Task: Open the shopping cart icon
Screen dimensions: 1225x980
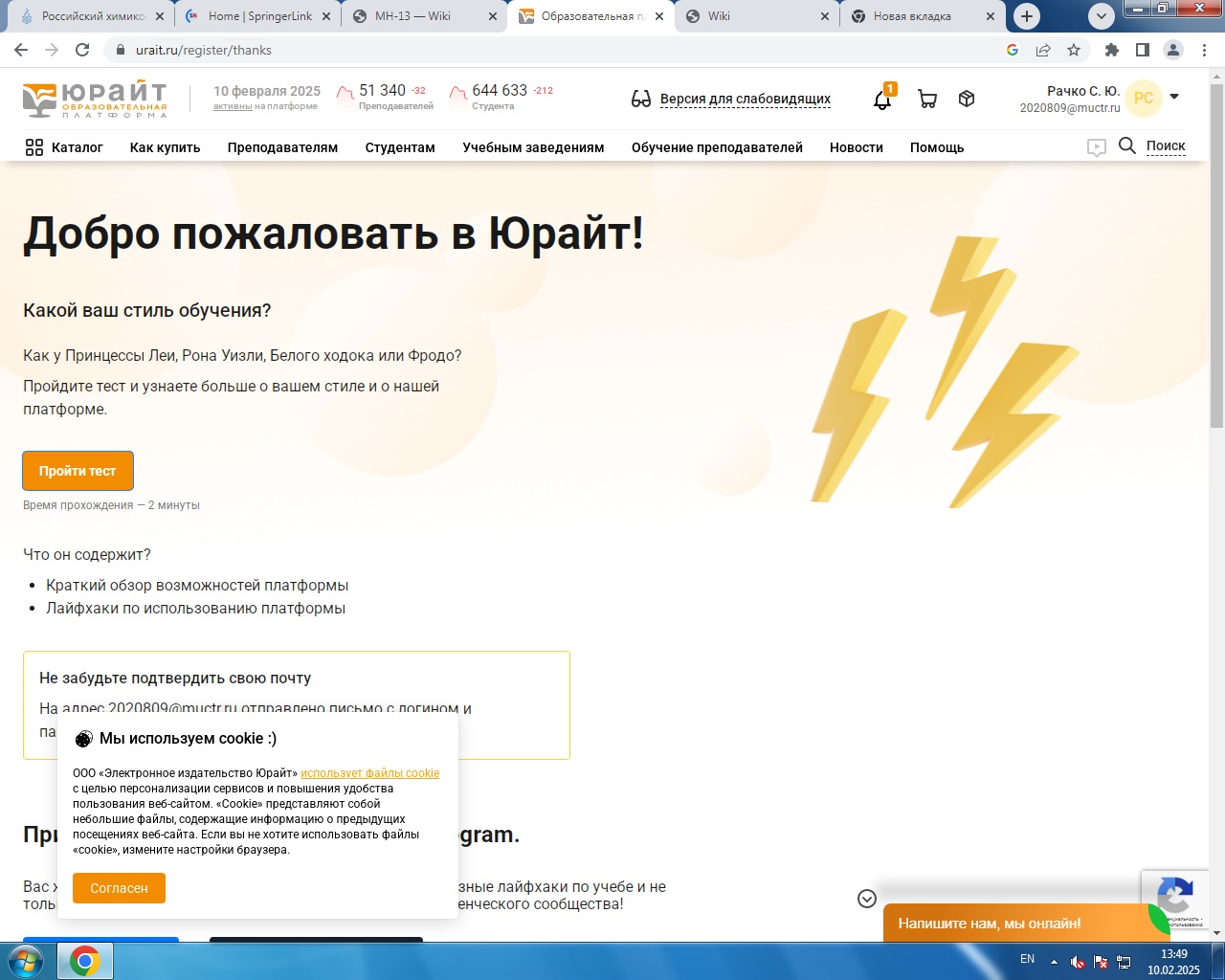Action: [927, 99]
